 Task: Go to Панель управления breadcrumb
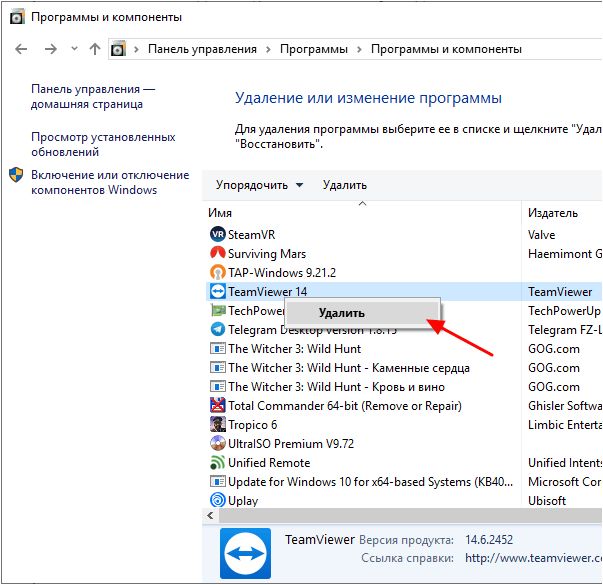point(202,49)
